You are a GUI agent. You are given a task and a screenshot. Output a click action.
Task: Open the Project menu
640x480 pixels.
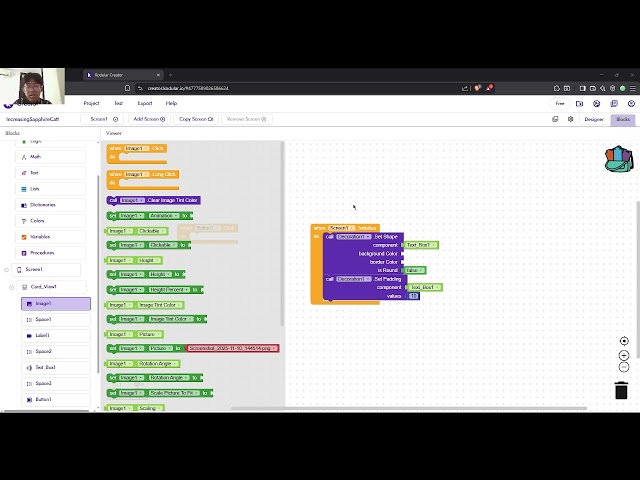pyautogui.click(x=91, y=103)
